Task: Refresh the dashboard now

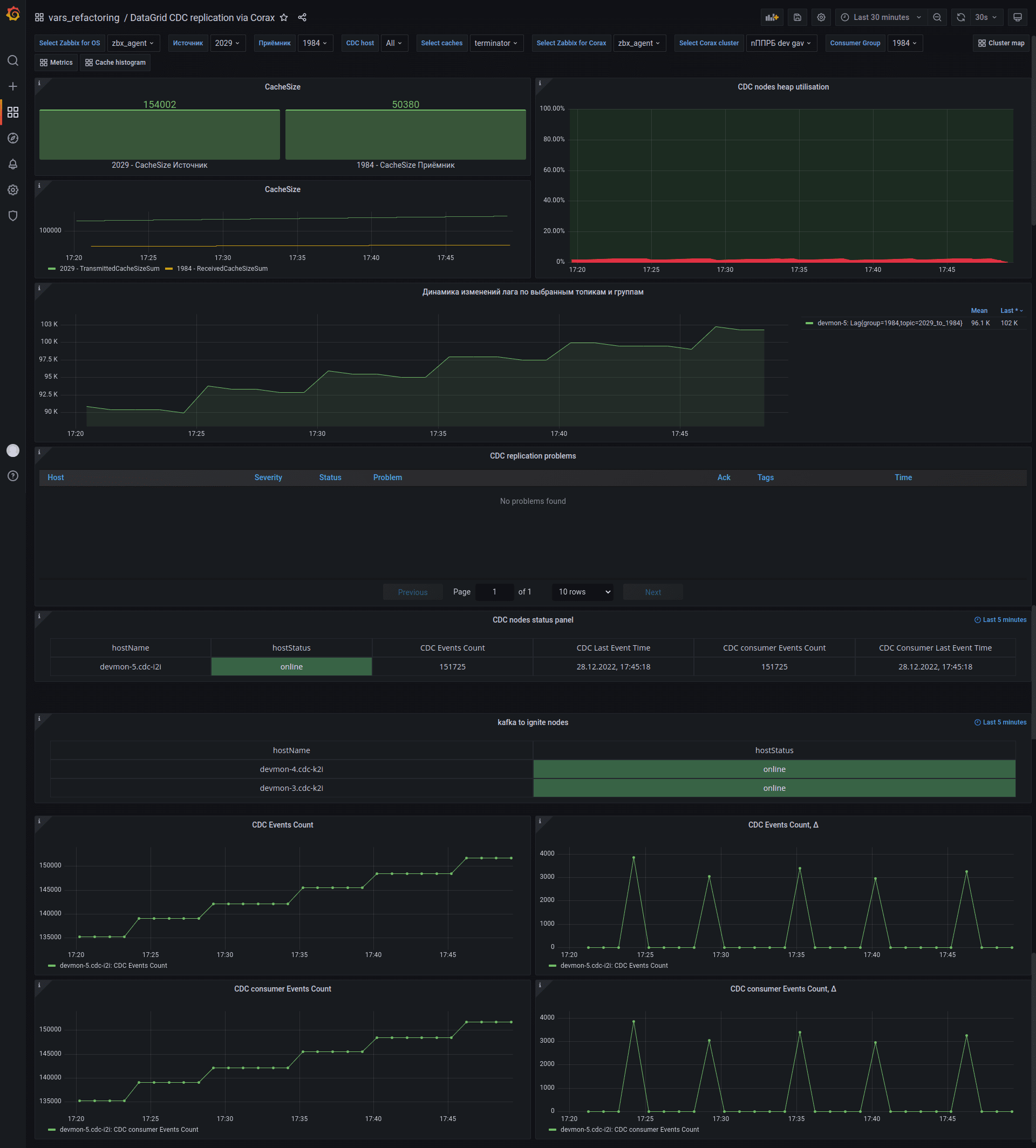Action: [961, 18]
